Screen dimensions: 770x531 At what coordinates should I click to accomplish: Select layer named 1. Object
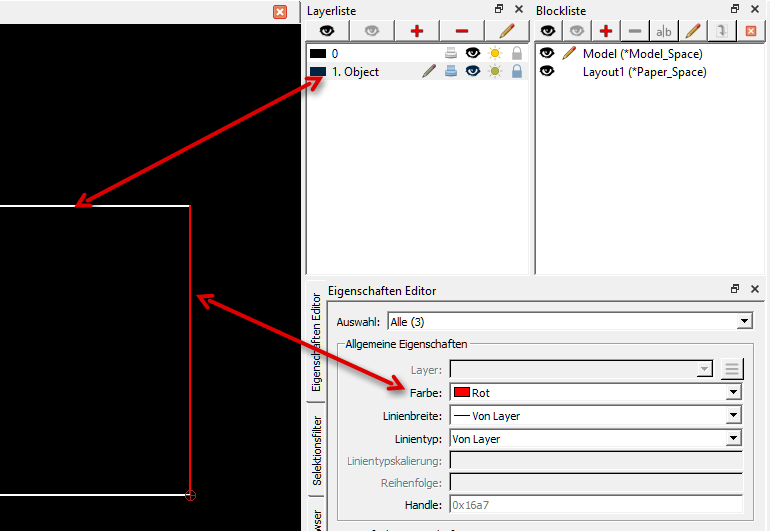click(356, 72)
